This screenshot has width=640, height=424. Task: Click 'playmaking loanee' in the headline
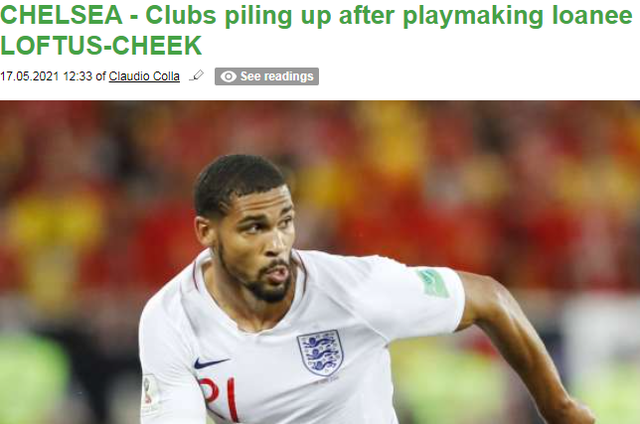pos(518,16)
